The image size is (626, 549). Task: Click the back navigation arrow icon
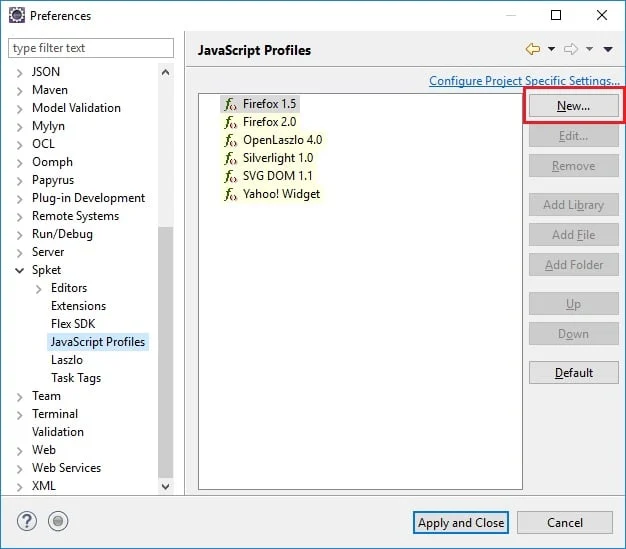[x=533, y=50]
